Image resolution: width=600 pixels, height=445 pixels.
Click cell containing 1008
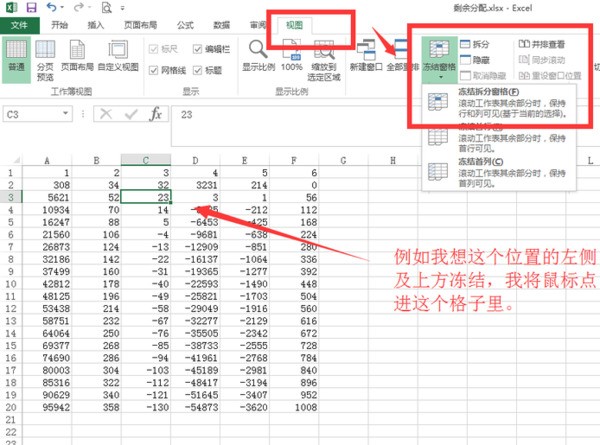[294, 407]
